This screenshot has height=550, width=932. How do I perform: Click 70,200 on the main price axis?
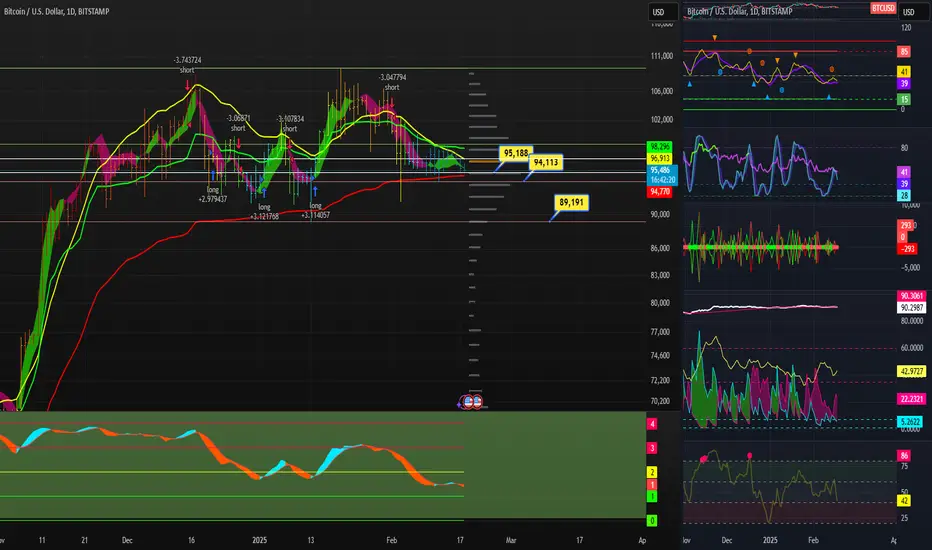660,401
